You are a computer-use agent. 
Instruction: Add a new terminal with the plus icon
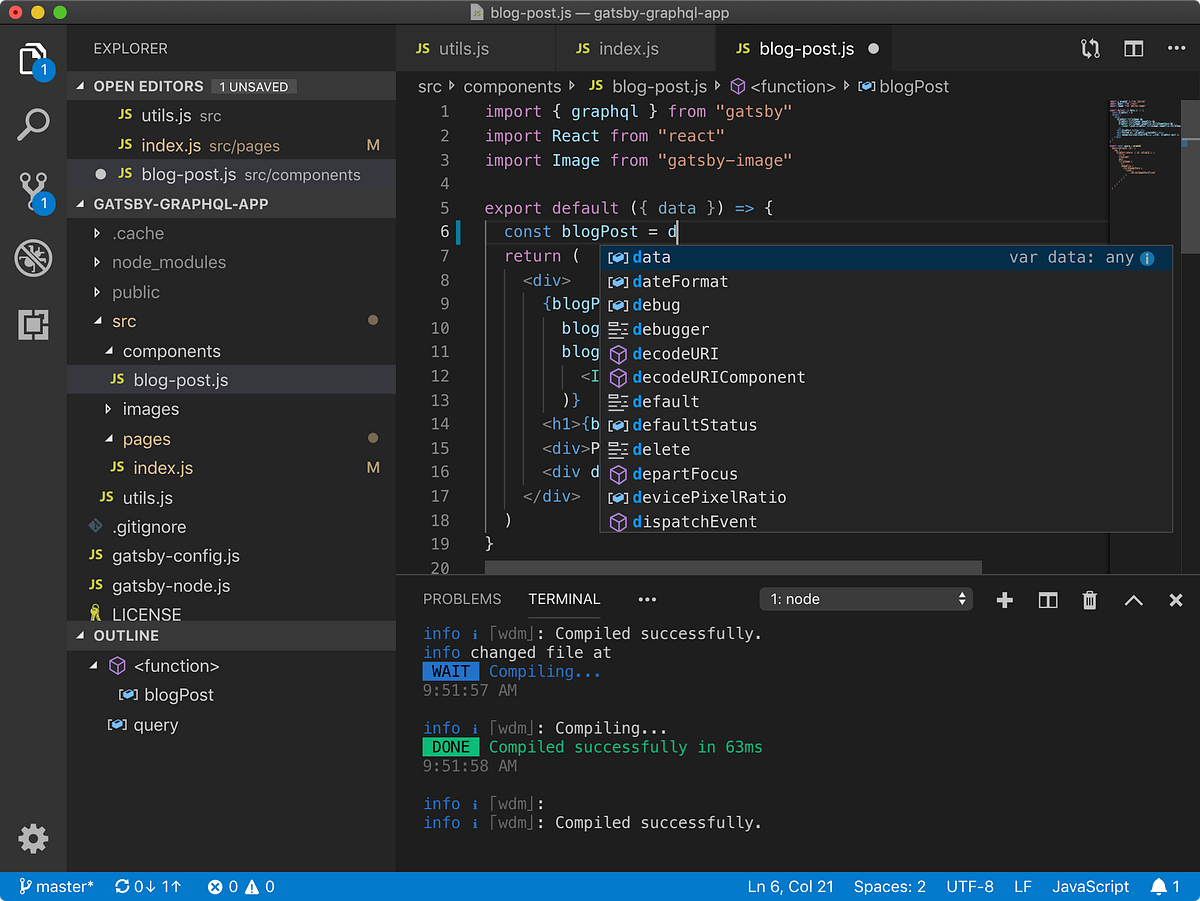pyautogui.click(x=1004, y=600)
